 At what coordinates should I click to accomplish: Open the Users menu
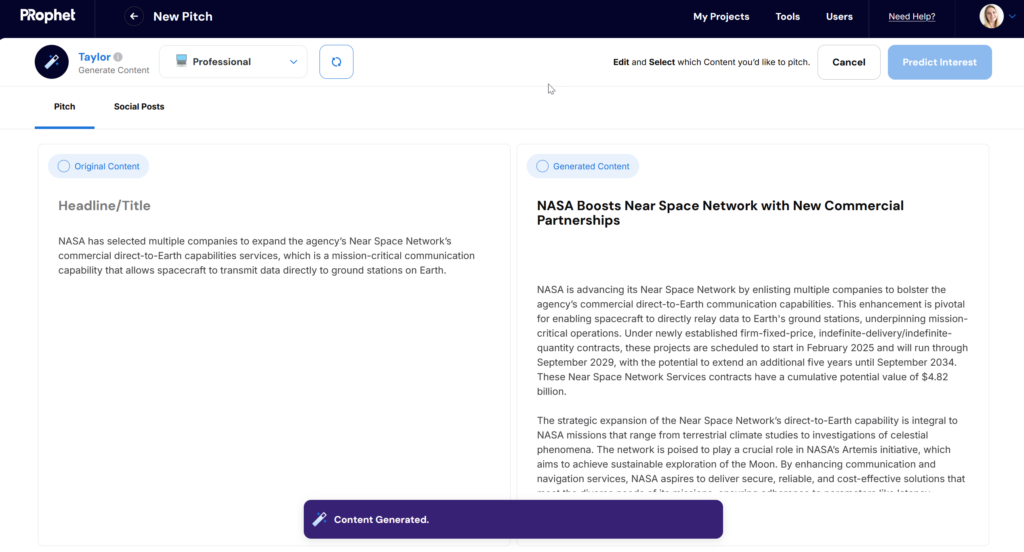click(x=839, y=16)
